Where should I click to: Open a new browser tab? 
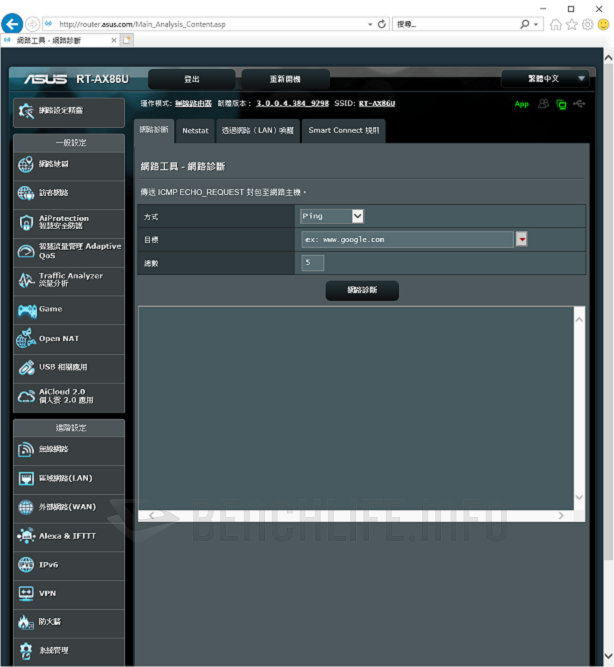tap(127, 40)
